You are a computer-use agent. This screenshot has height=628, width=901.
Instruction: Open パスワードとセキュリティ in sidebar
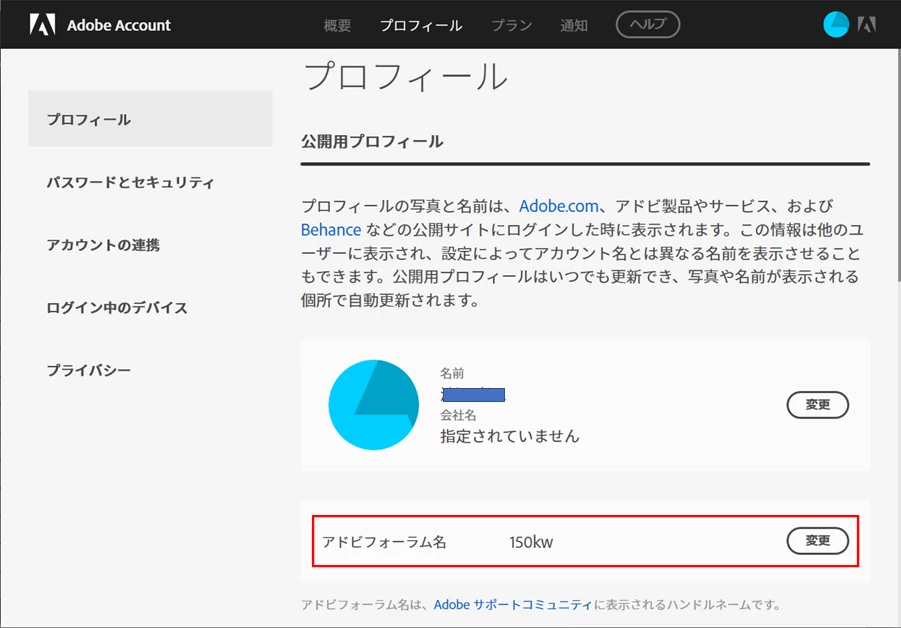point(130,182)
